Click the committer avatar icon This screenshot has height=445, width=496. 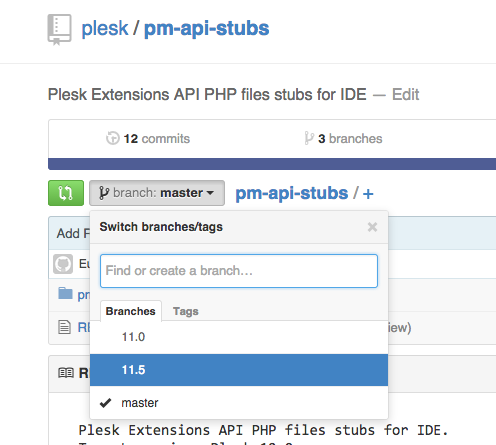pos(63,264)
